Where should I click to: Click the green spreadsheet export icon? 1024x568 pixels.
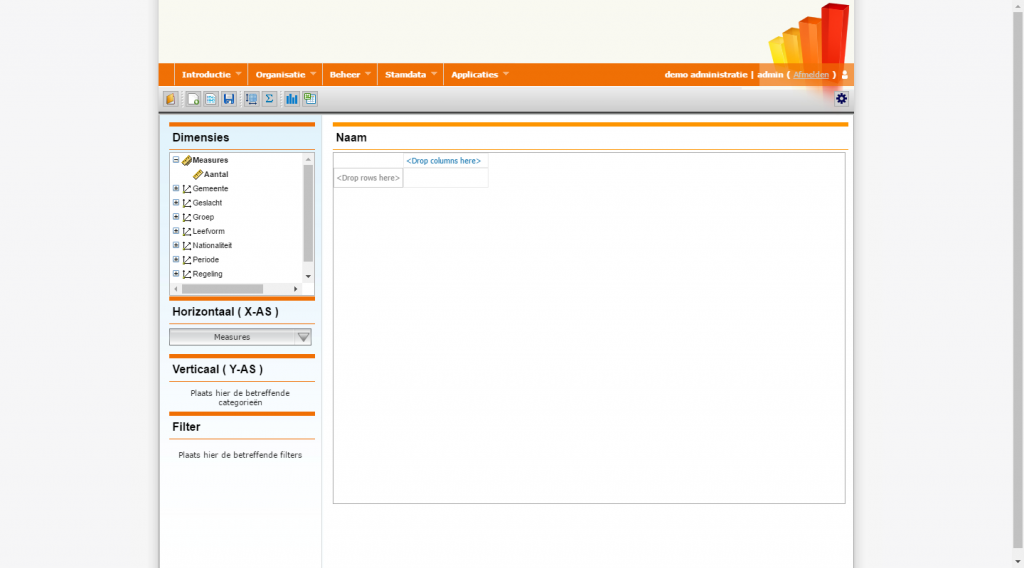(310, 99)
